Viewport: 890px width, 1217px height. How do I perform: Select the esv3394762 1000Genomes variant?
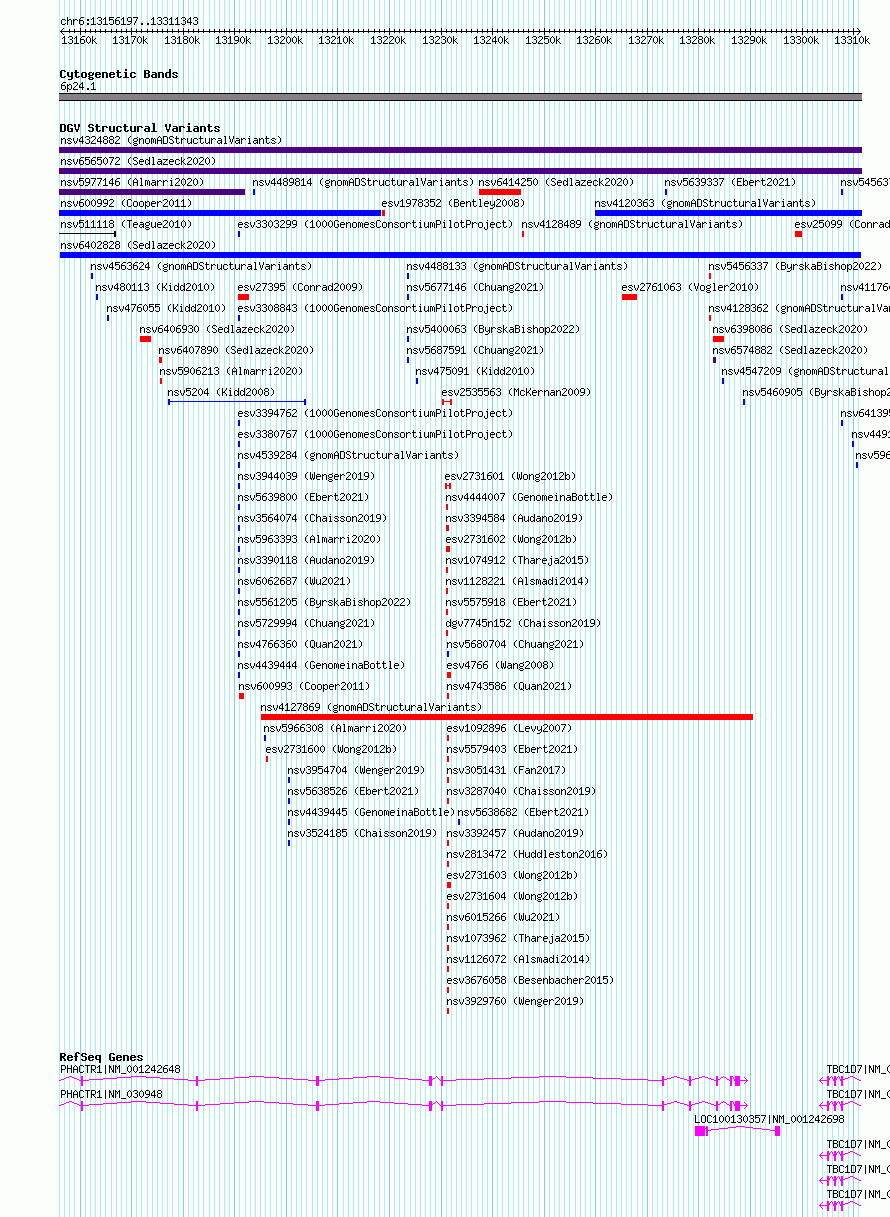(375, 413)
